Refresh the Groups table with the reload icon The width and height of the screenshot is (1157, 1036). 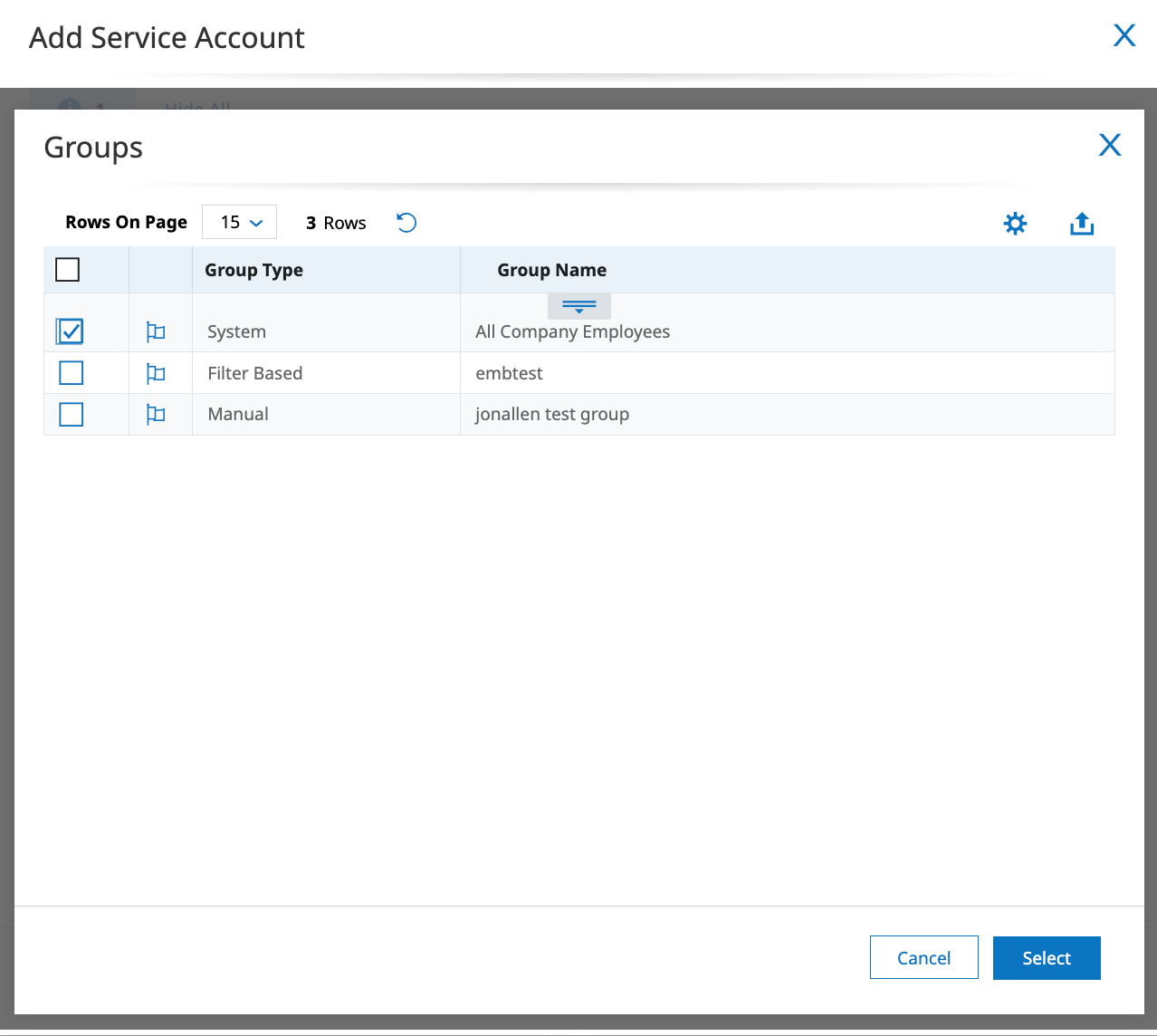406,223
